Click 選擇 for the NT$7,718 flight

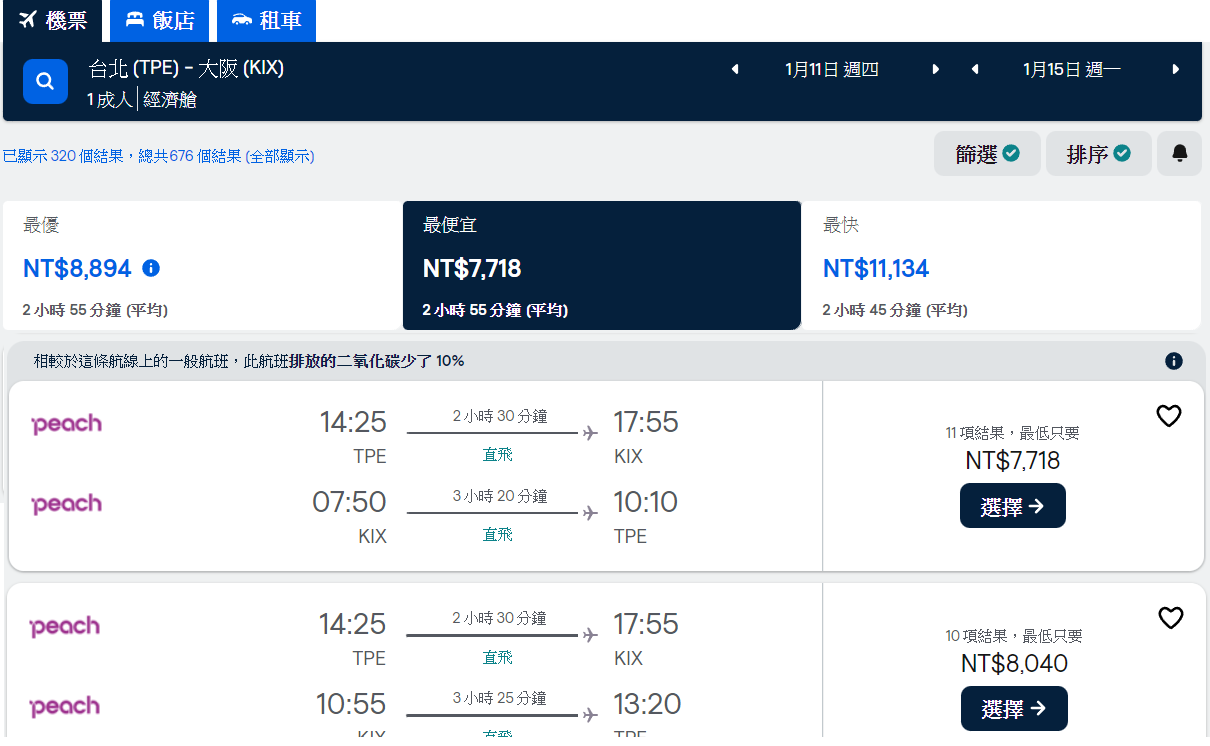(1012, 506)
